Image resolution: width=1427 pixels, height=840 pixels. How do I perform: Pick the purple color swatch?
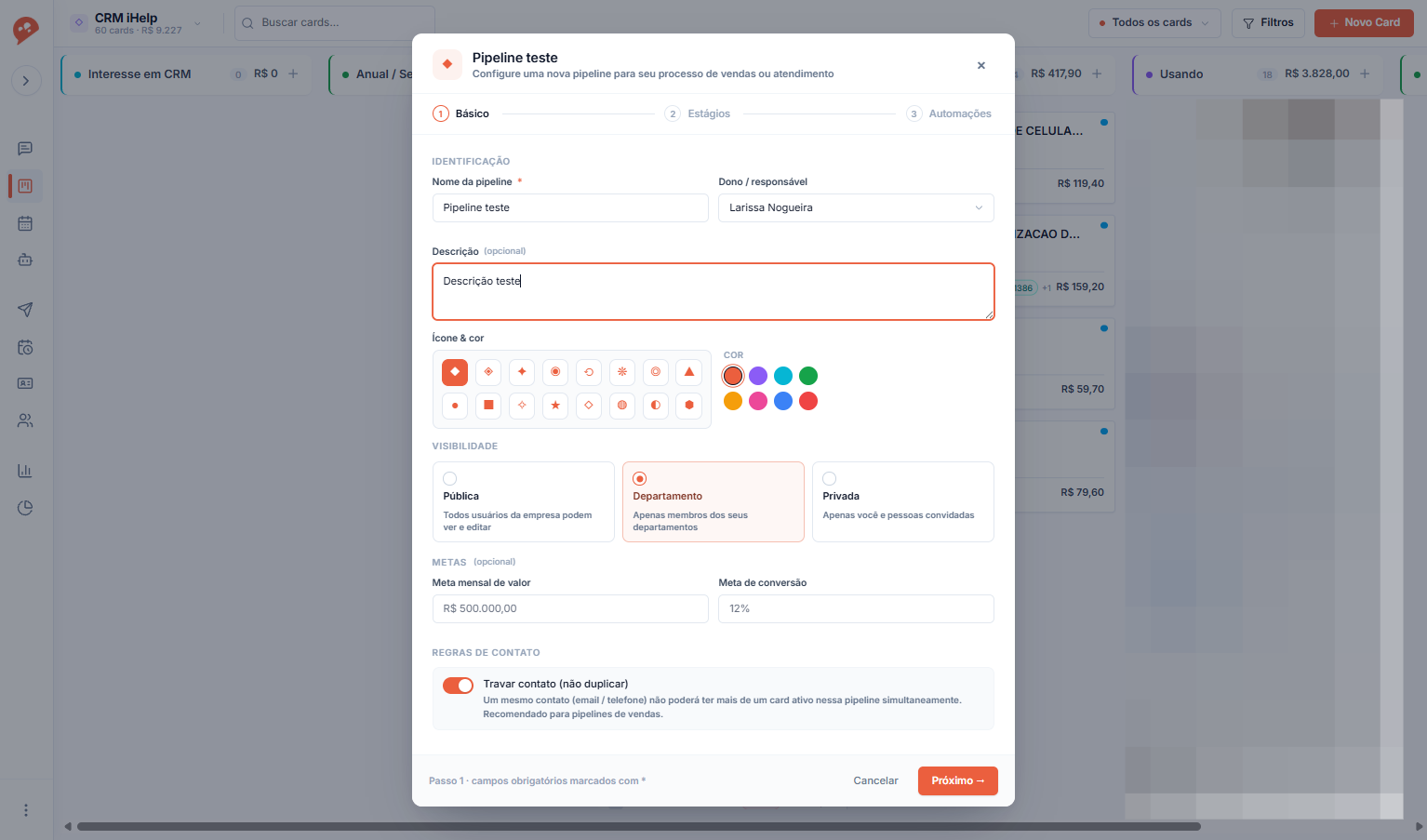click(x=758, y=376)
